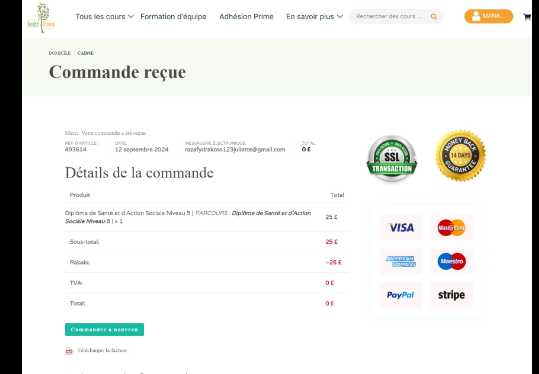Open the orange user account button
Image resolution: width=539 pixels, height=374 pixels.
click(x=488, y=16)
